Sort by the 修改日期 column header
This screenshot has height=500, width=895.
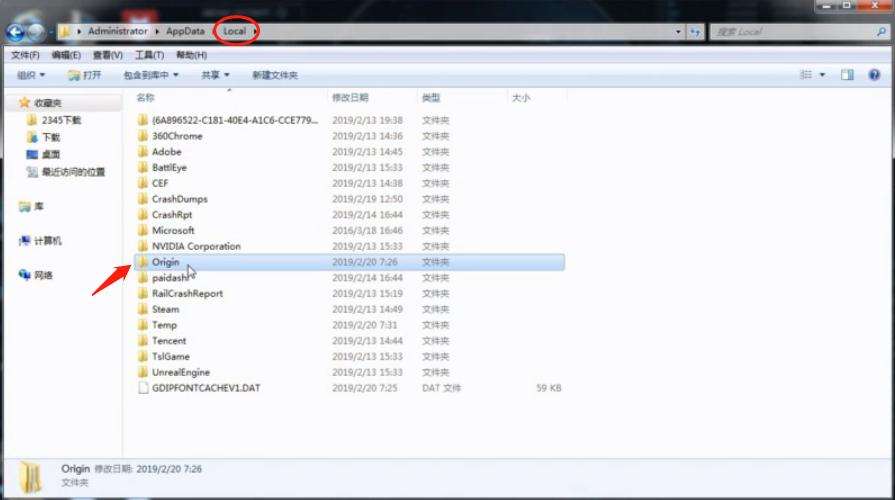point(350,98)
